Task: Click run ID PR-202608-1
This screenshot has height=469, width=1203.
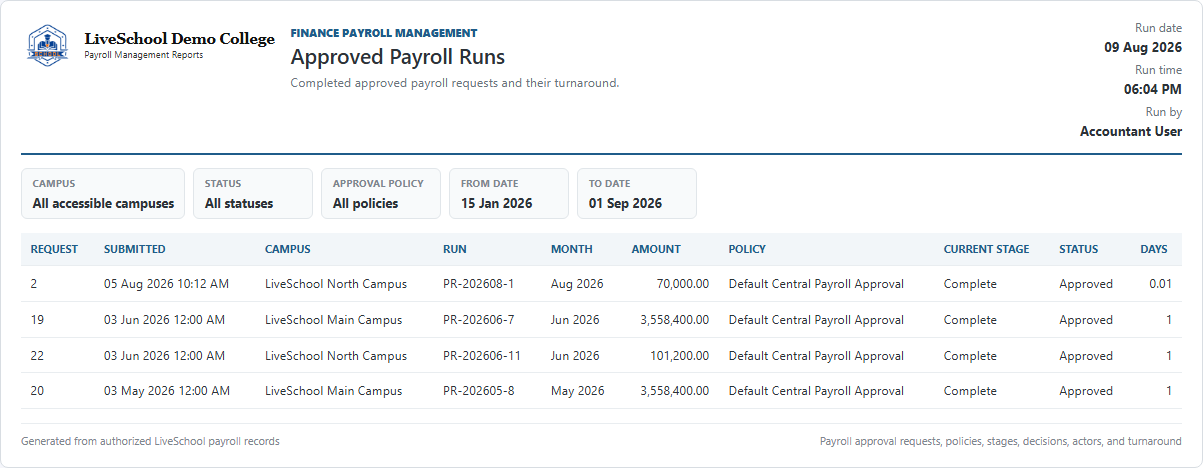Action: 478,284
